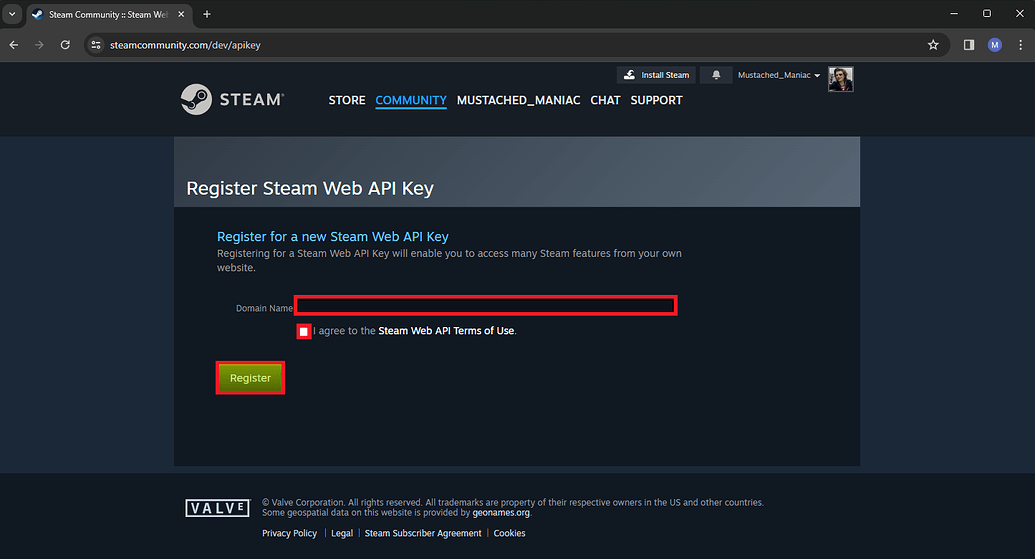The width and height of the screenshot is (1035, 559).
Task: Check the agree to Terms of Use box
Action: 304,331
